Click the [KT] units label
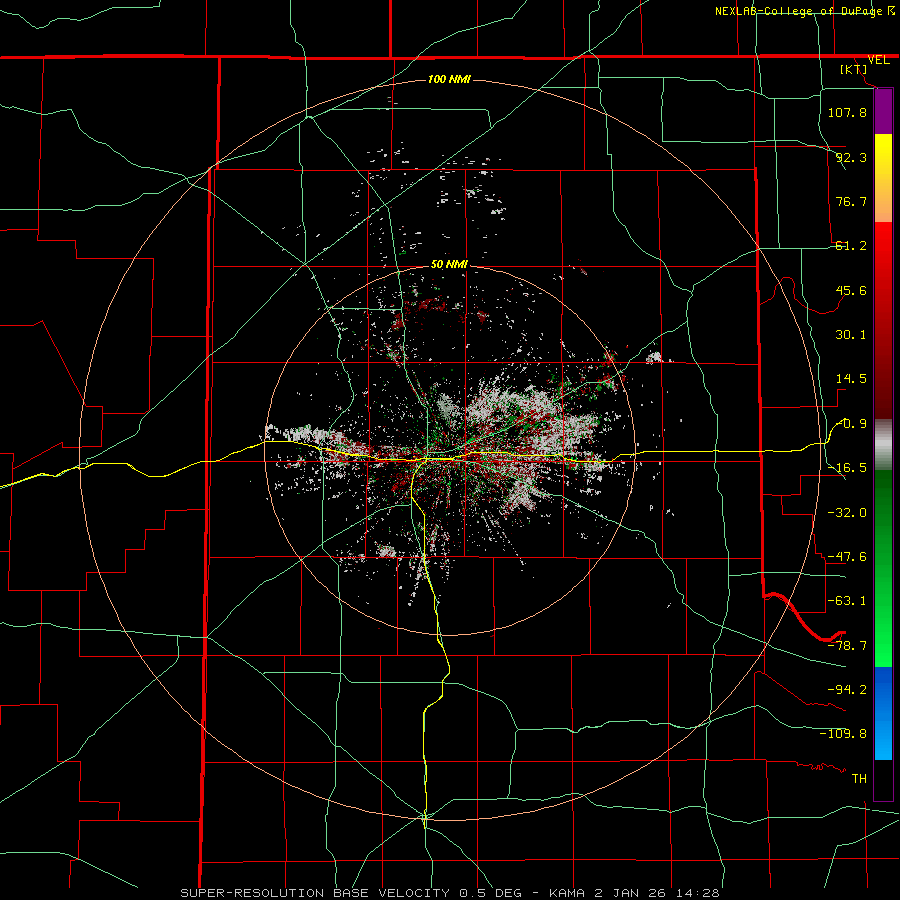This screenshot has width=900, height=900. click(x=854, y=69)
